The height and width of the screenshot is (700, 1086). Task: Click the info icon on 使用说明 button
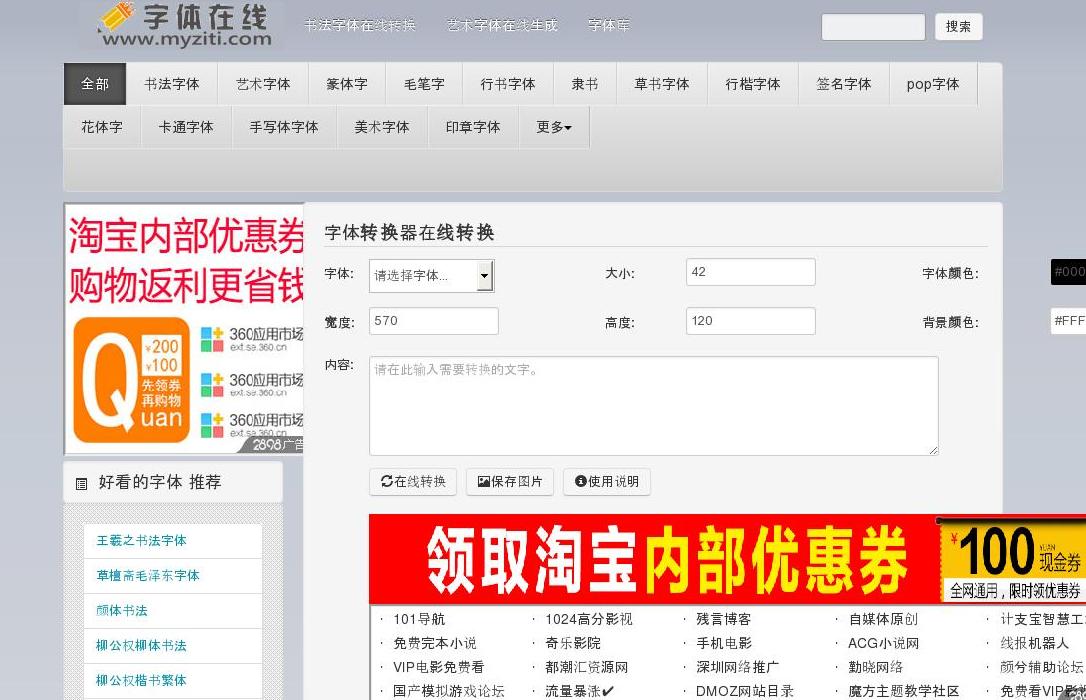(580, 481)
